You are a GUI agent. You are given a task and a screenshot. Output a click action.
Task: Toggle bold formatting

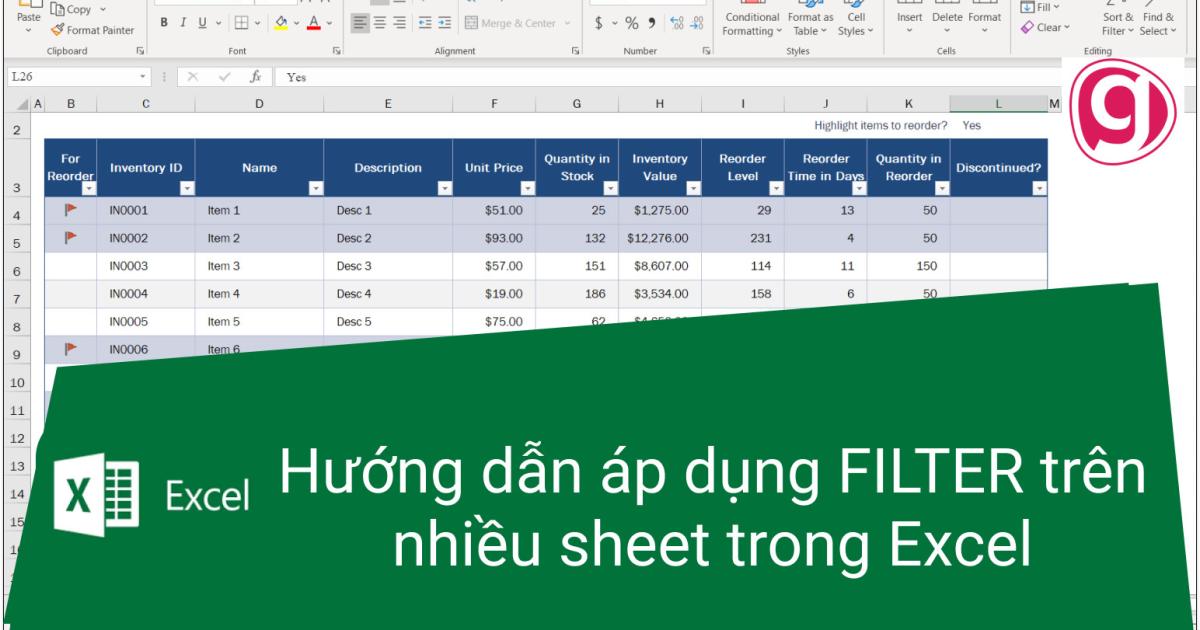point(162,22)
